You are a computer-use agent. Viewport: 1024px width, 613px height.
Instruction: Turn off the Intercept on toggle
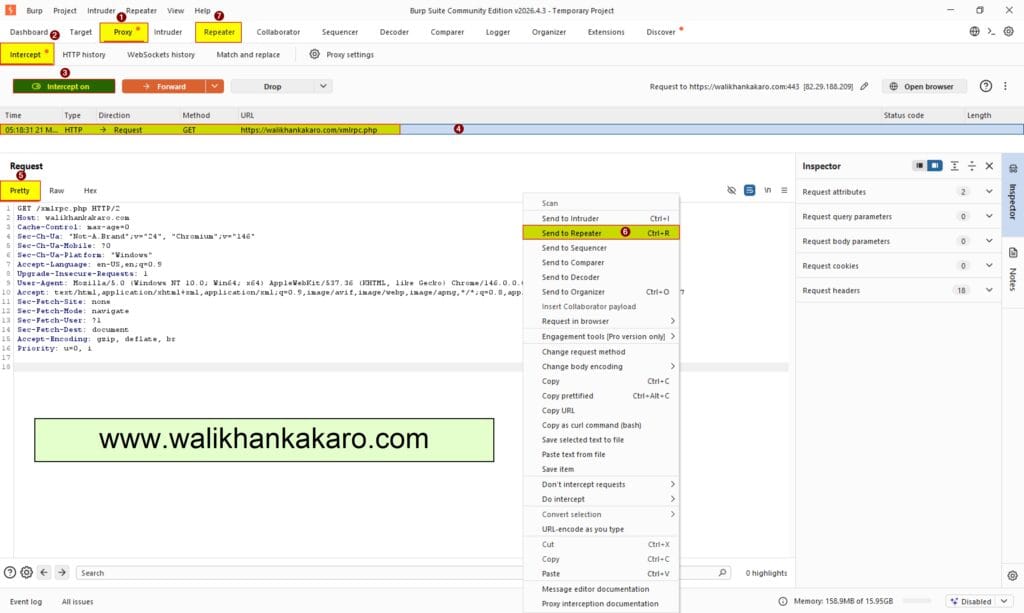click(x=64, y=86)
